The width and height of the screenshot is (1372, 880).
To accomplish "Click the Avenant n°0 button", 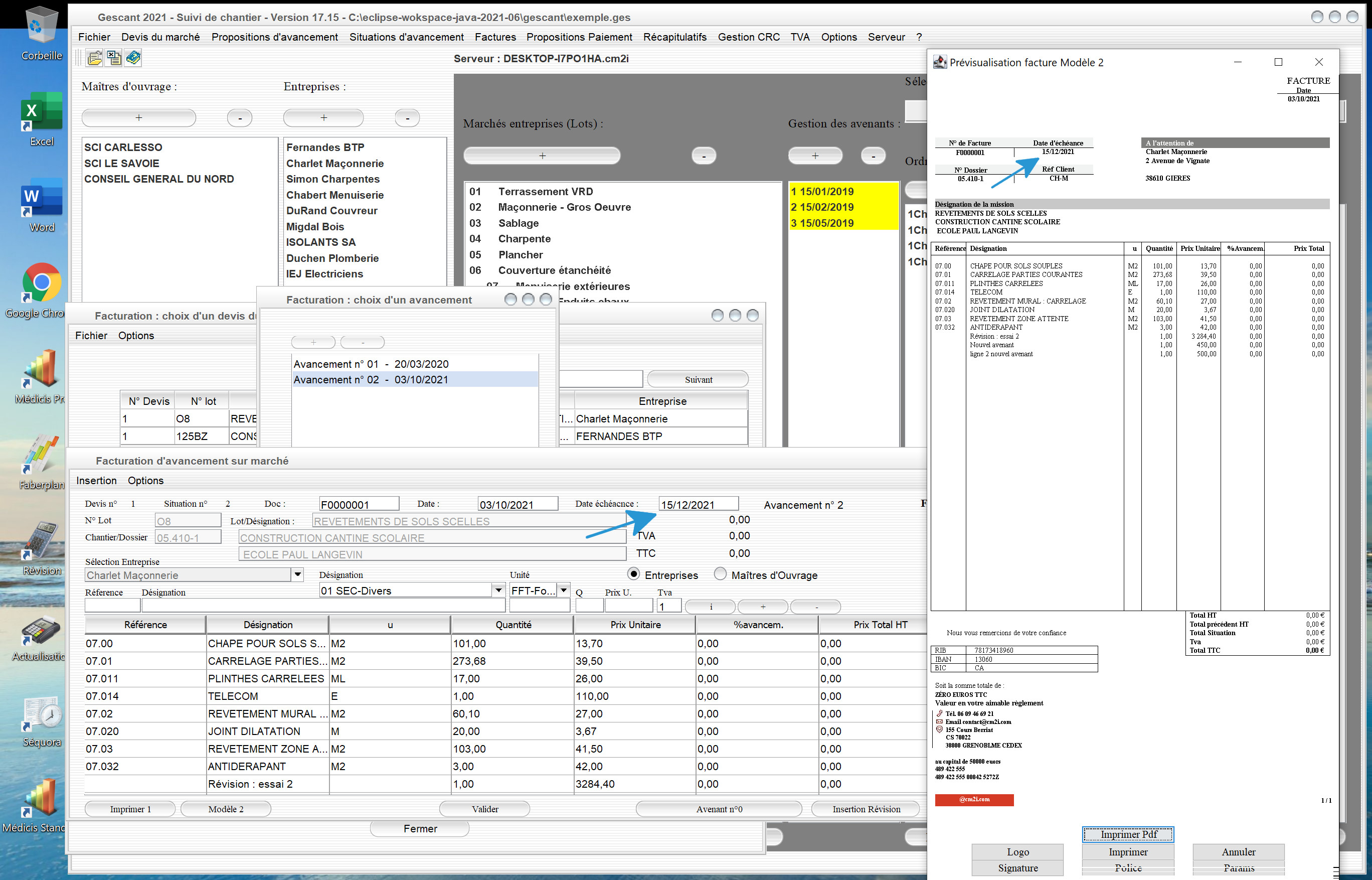I will [x=719, y=809].
